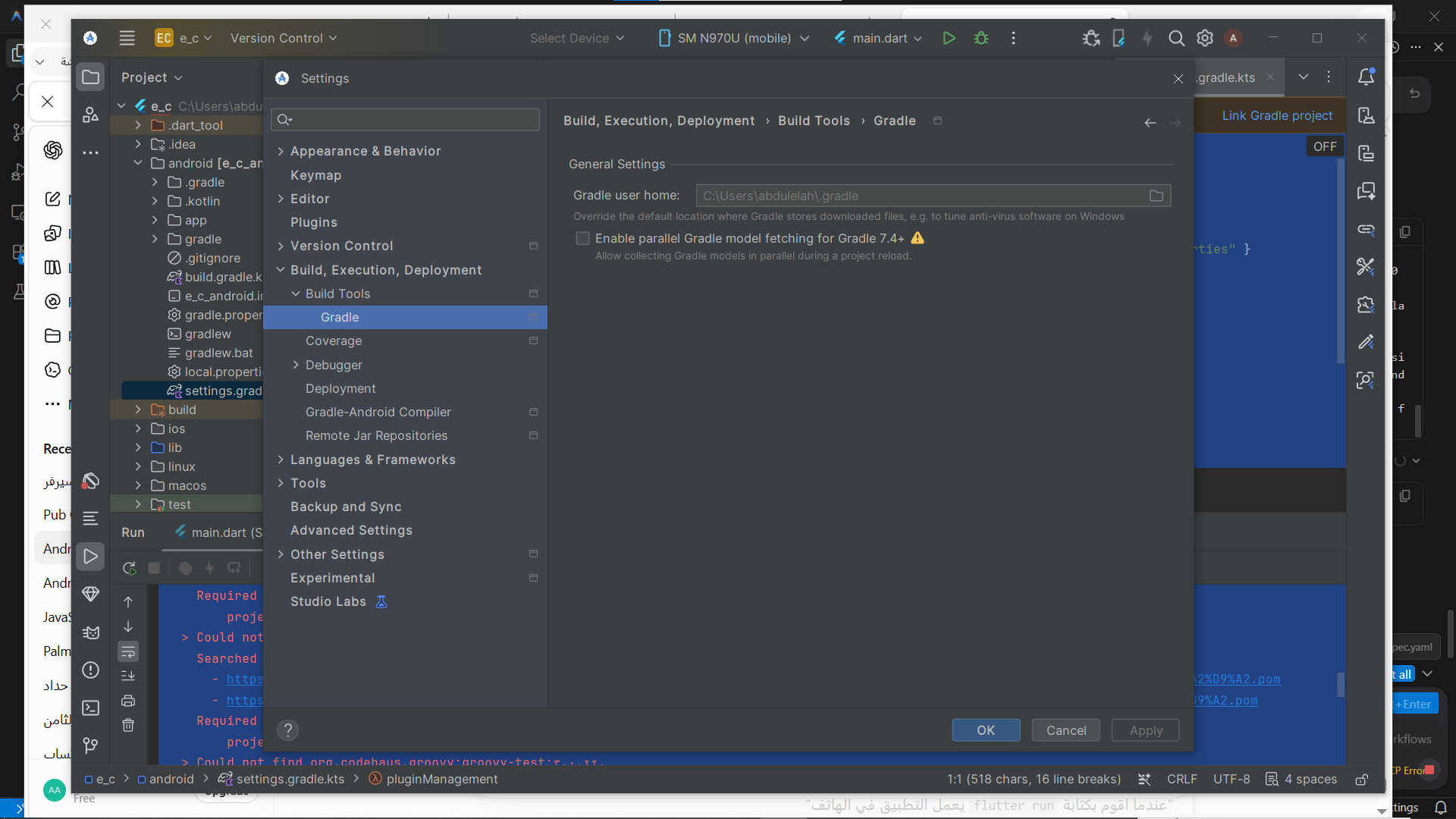Clear the Run console with trash icon
The height and width of the screenshot is (819, 1456).
pyautogui.click(x=128, y=725)
